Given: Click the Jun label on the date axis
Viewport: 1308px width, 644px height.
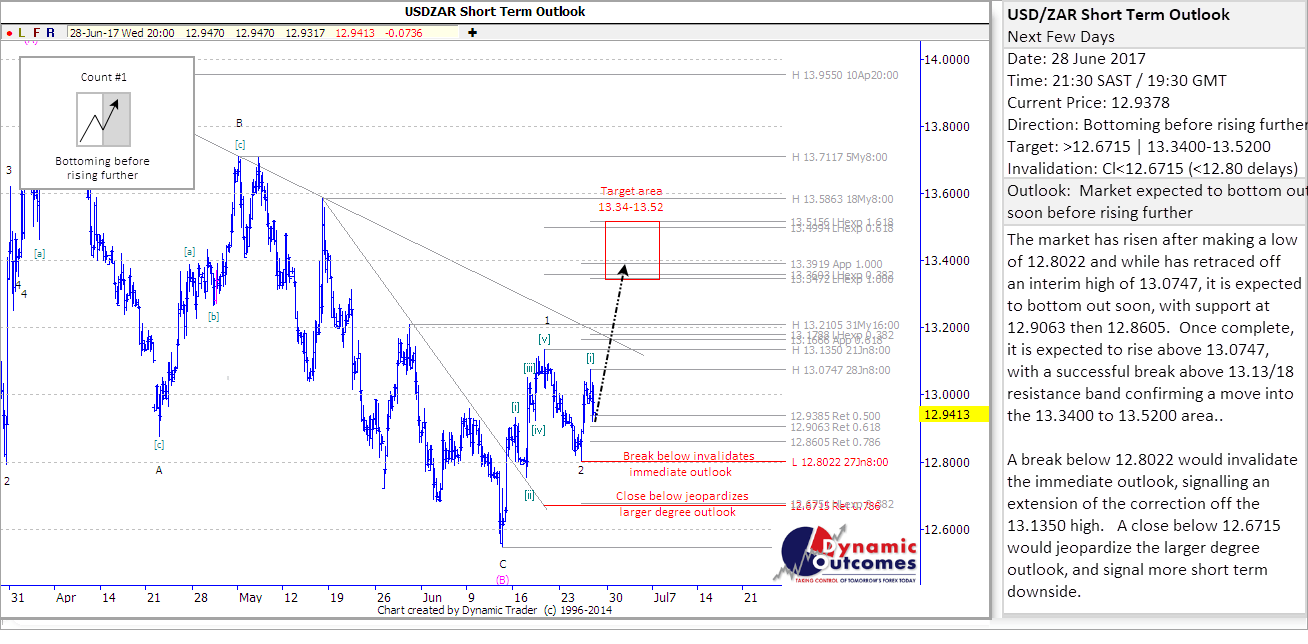Looking at the screenshot, I should click(x=431, y=597).
